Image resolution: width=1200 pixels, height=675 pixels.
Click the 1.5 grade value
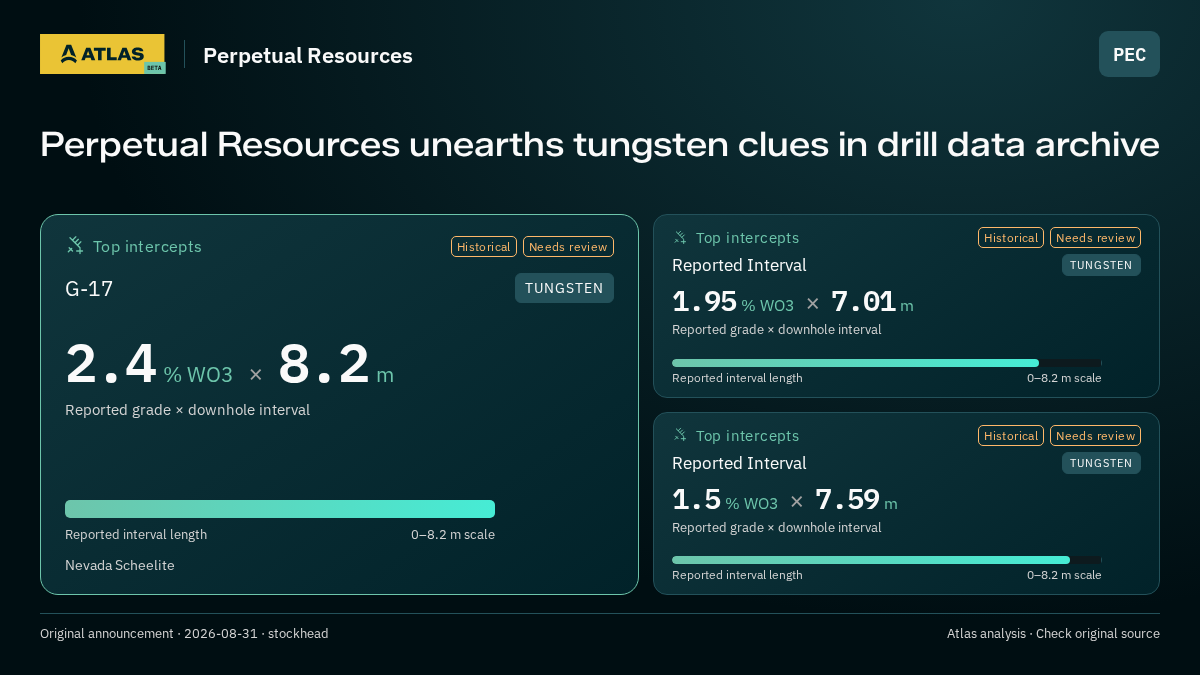point(696,499)
